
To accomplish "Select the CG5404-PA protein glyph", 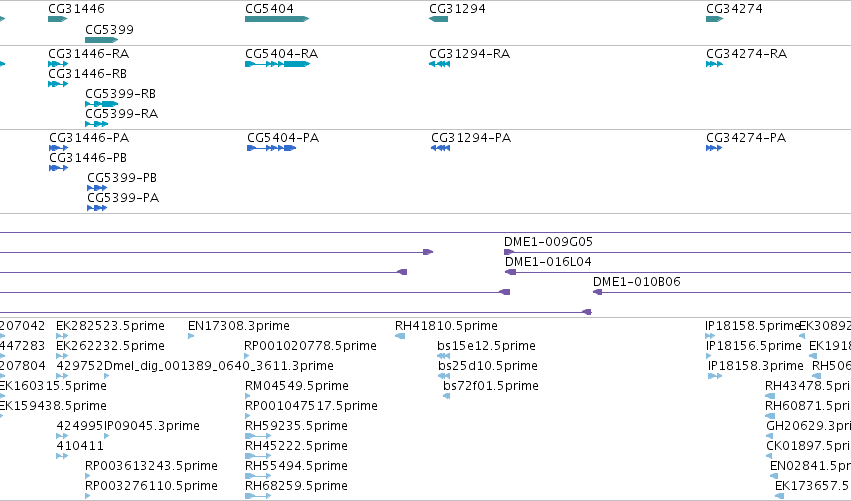I will point(271,148).
